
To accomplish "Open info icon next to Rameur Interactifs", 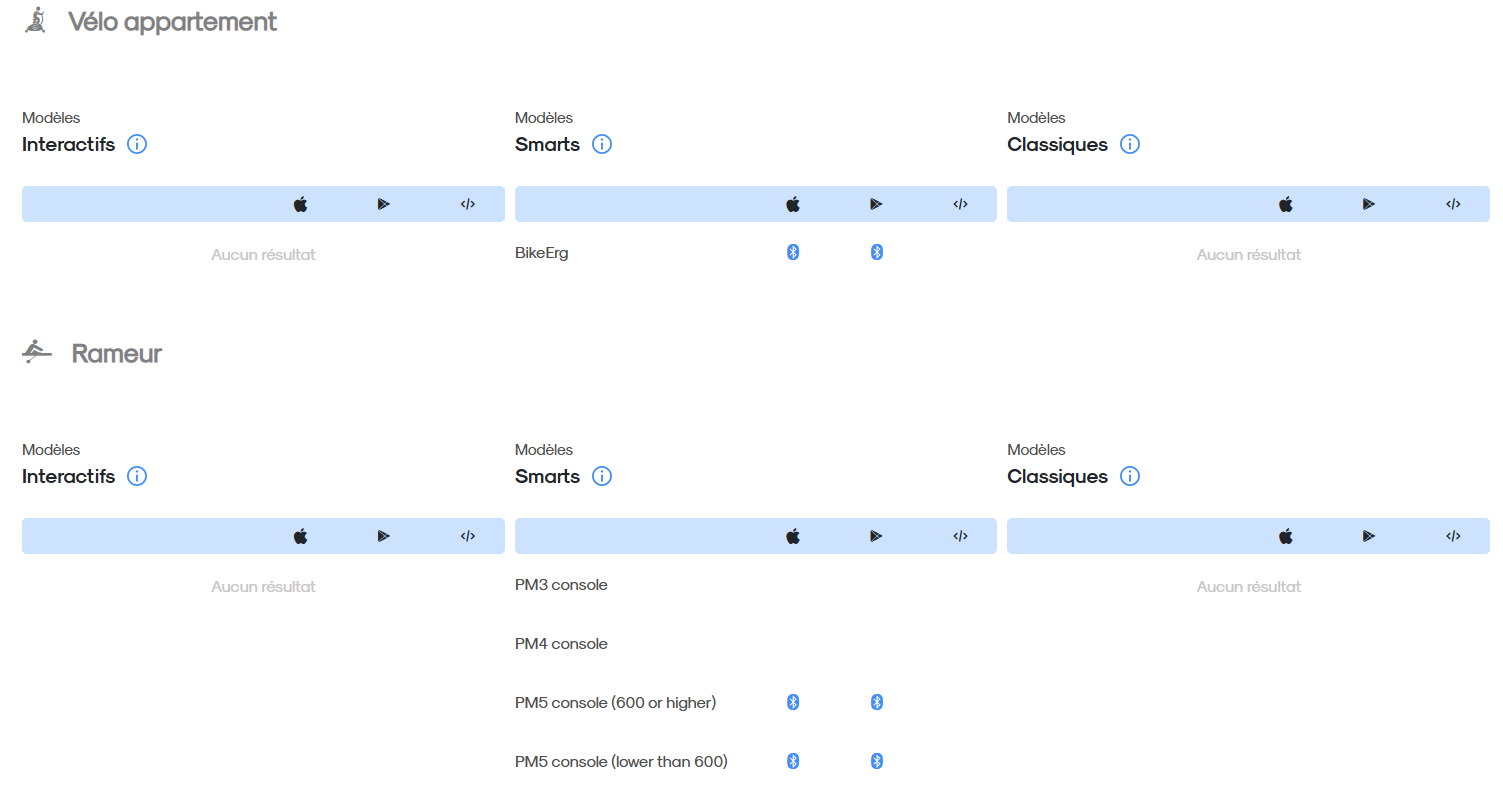I will click(138, 476).
